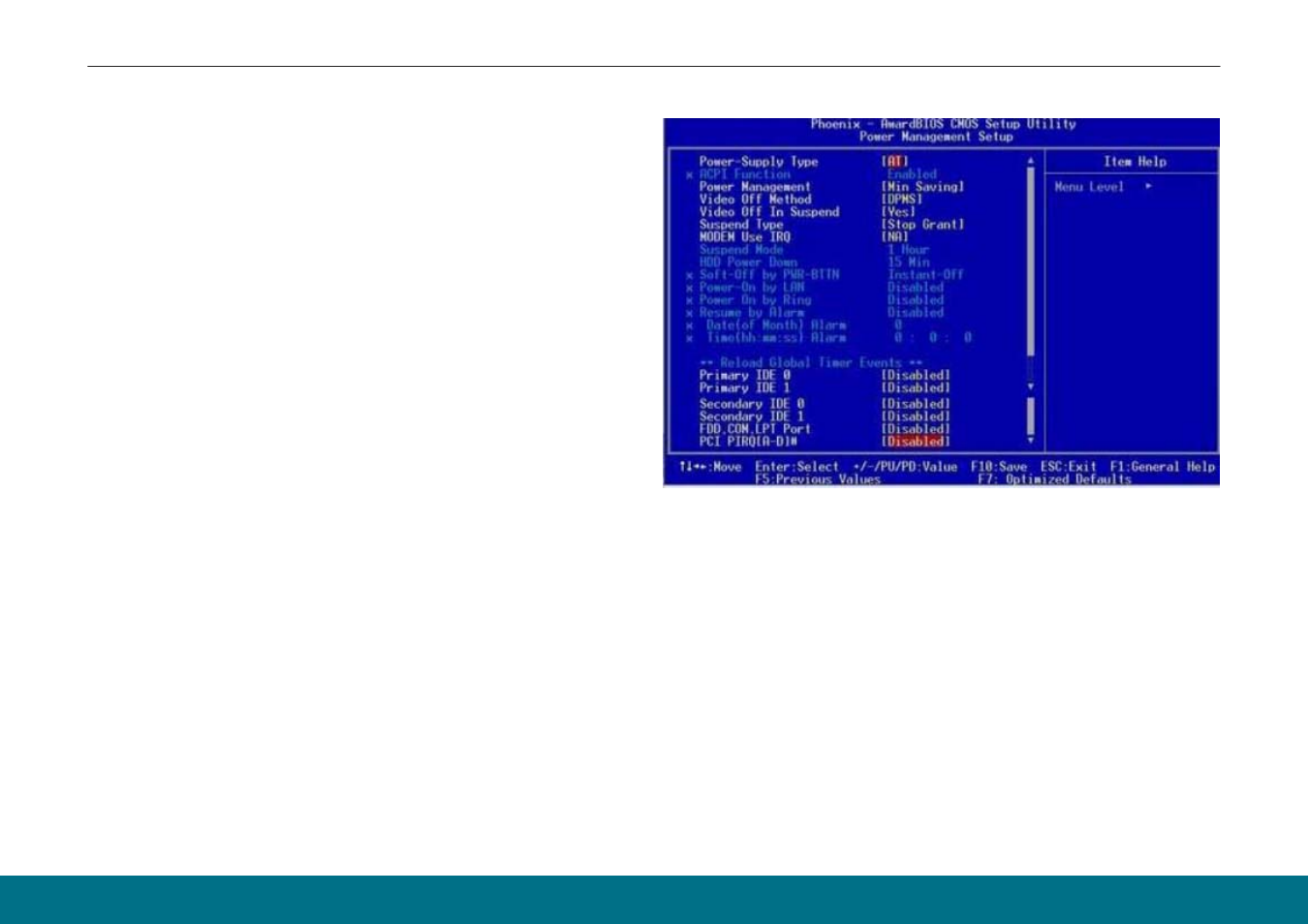Click the F7: Optimized Defaults hint
Screen dimensions: 1309x924
point(1054,479)
